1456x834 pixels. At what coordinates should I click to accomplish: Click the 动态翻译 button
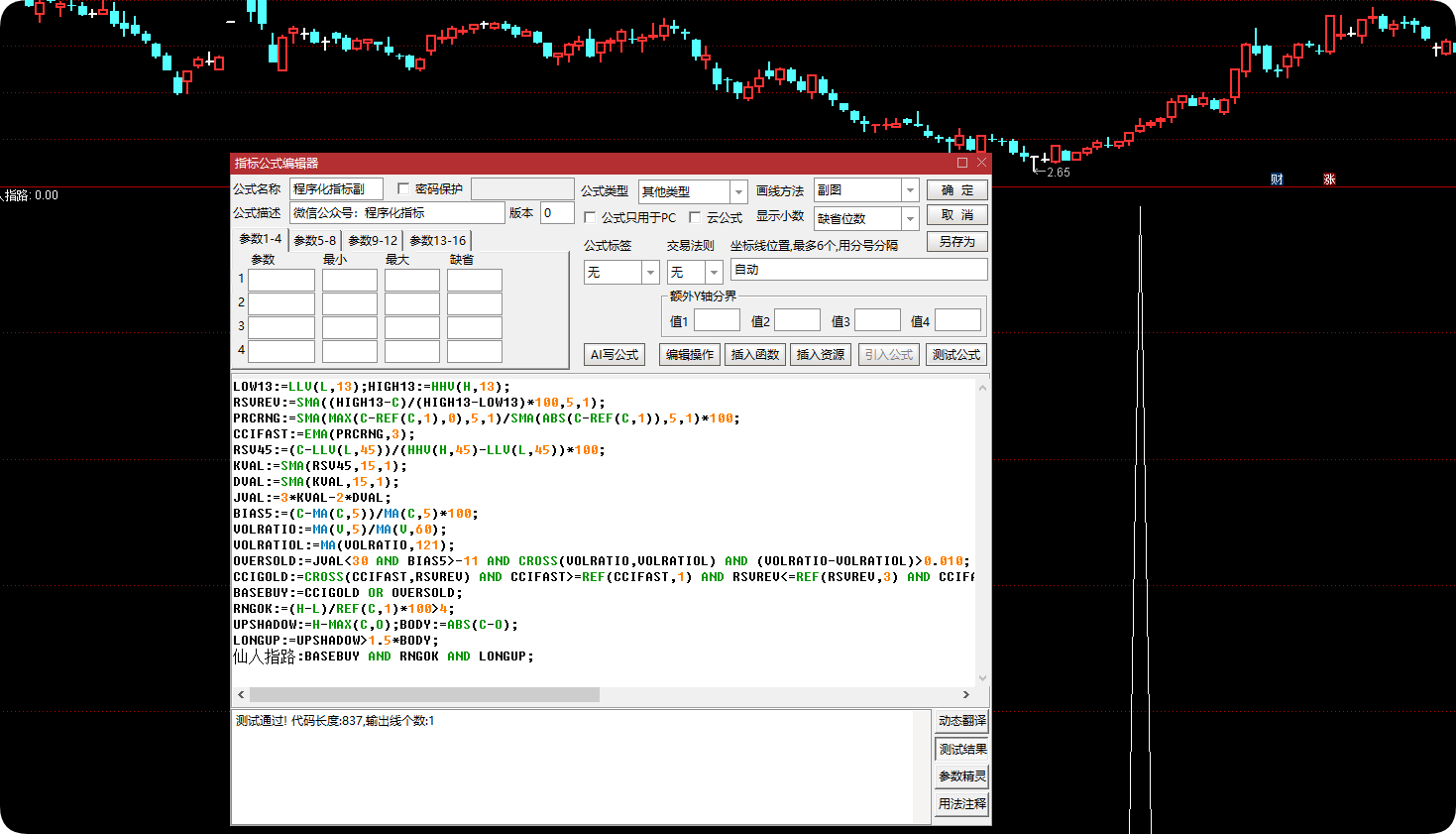pyautogui.click(x=961, y=721)
